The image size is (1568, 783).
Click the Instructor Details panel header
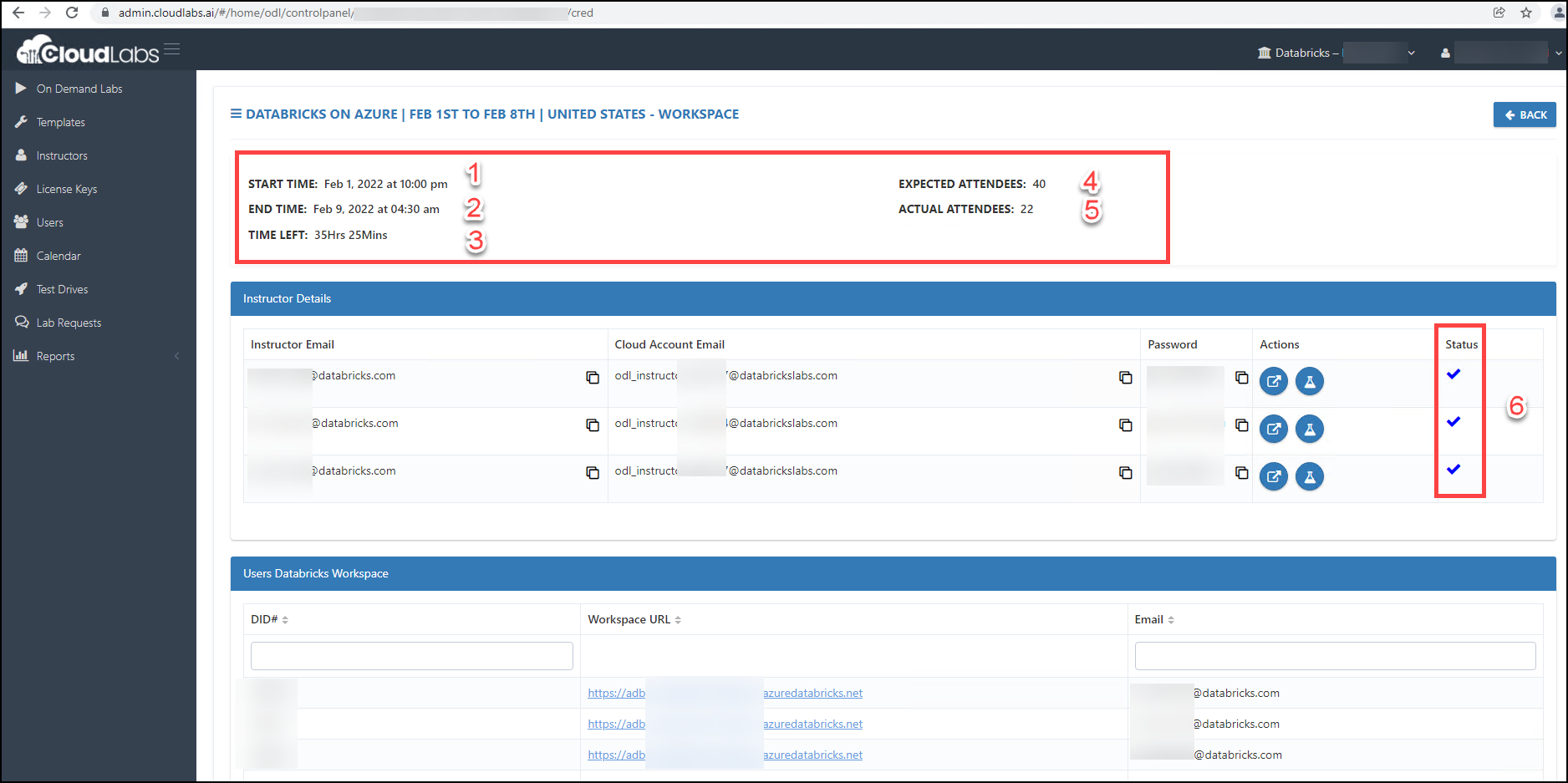[893, 298]
